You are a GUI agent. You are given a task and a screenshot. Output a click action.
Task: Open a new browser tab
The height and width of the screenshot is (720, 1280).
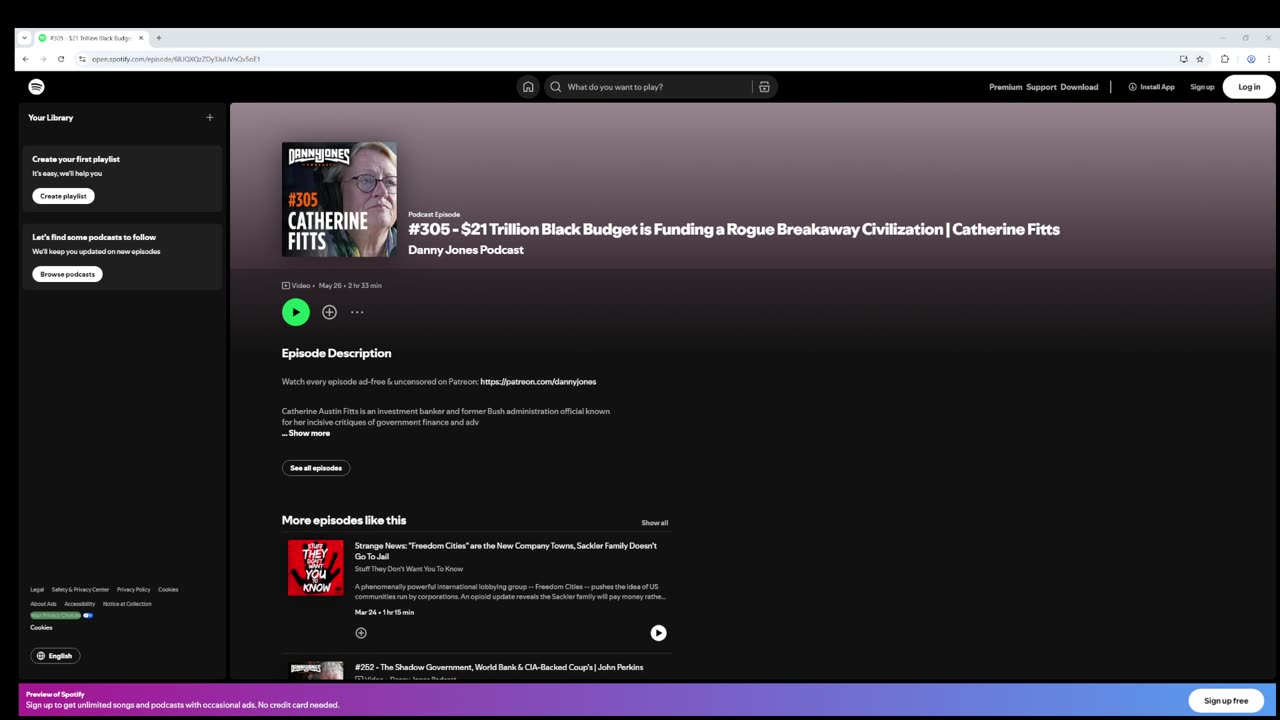(x=158, y=38)
